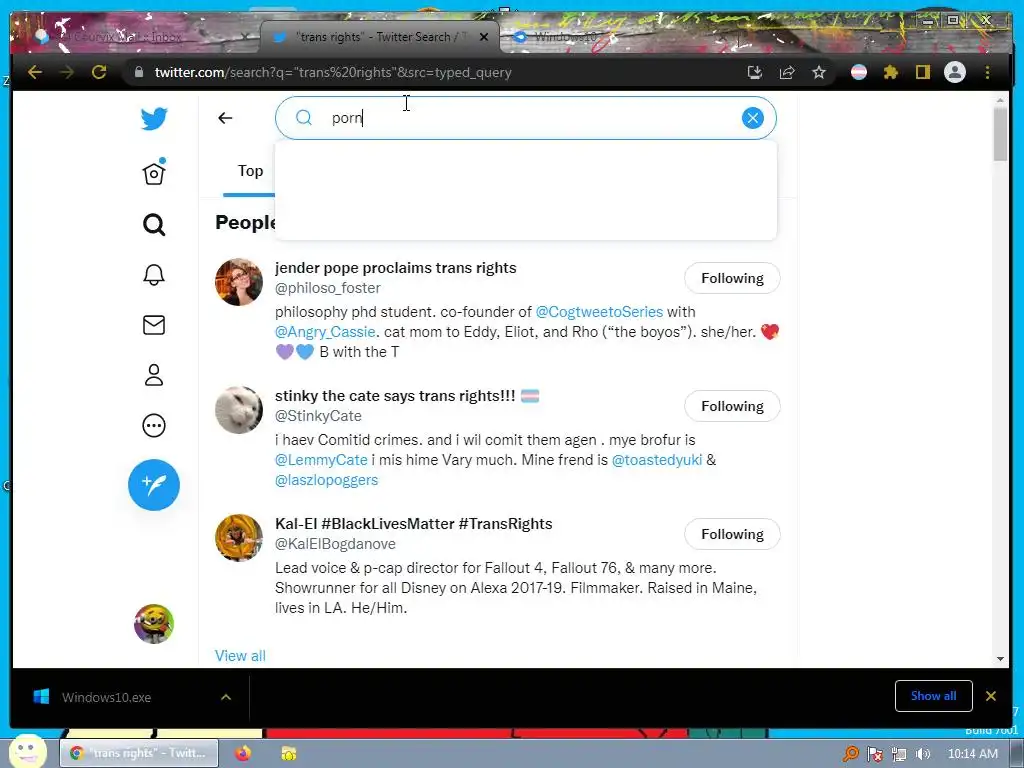Viewport: 1024px width, 768px height.
Task: Open the @toastedyuki mention link
Action: pos(656,460)
